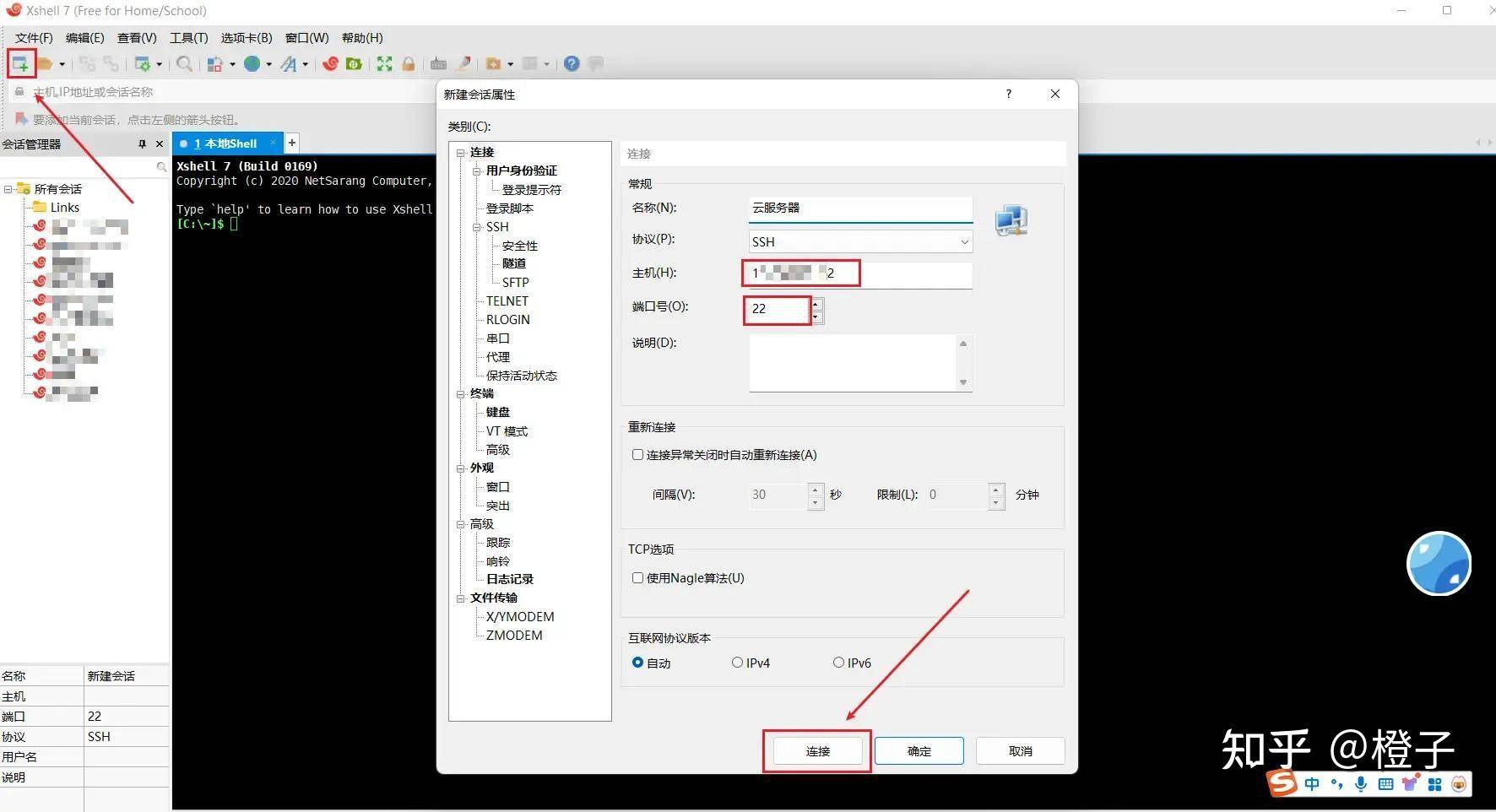Click the Session Manager search icon

click(x=161, y=167)
